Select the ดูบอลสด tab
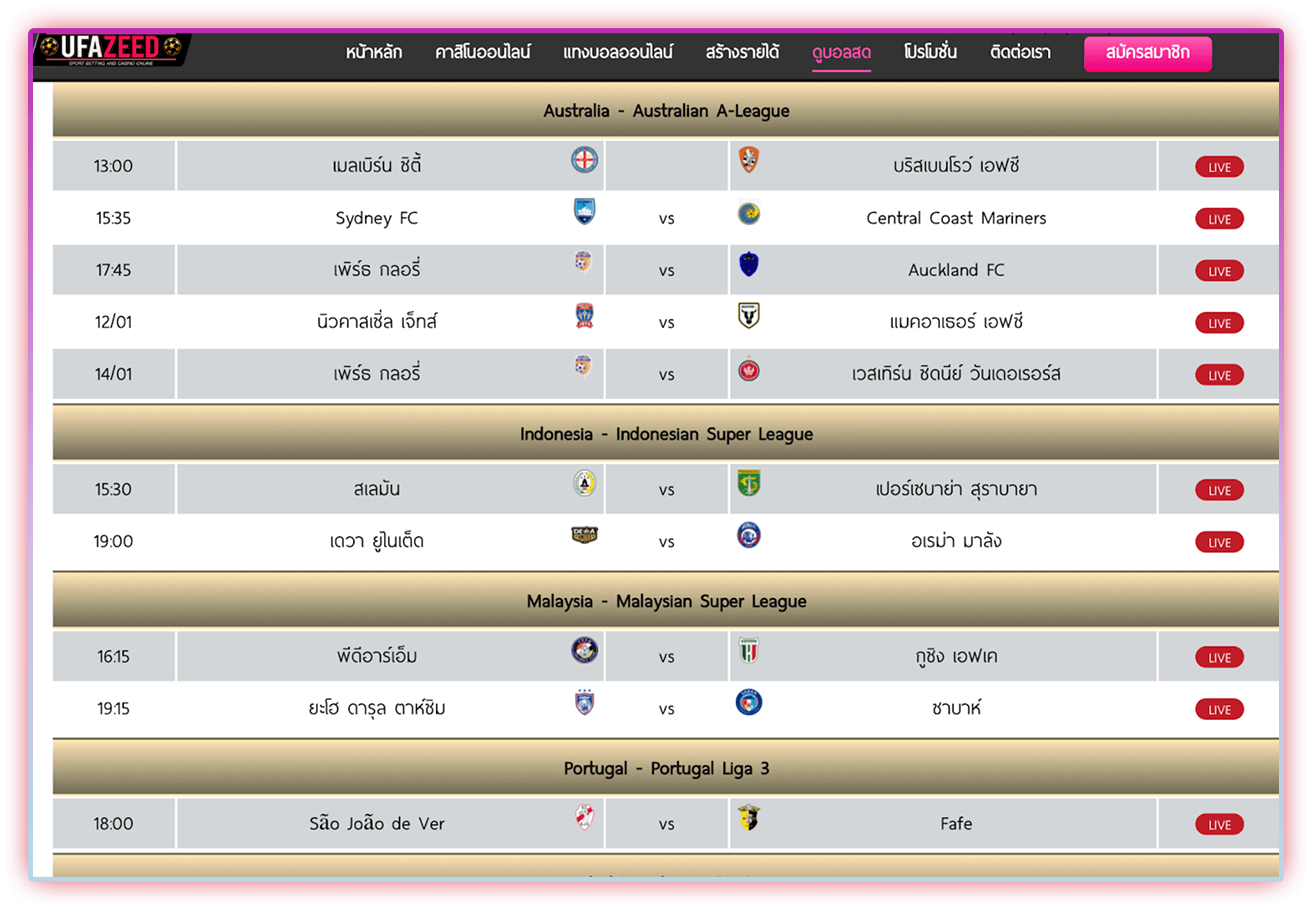The width and height of the screenshot is (1312, 910). (841, 53)
